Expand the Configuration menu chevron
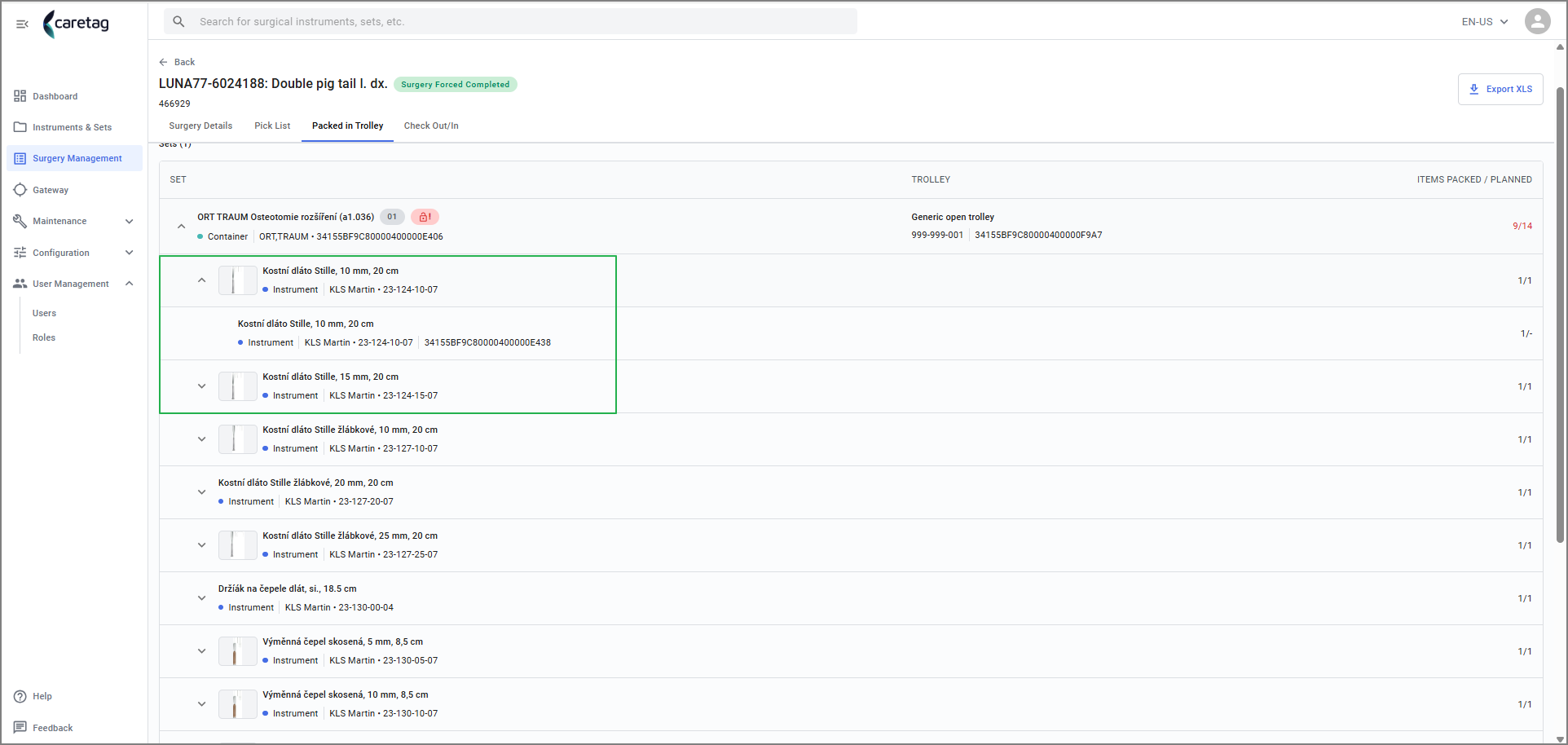 (129, 253)
